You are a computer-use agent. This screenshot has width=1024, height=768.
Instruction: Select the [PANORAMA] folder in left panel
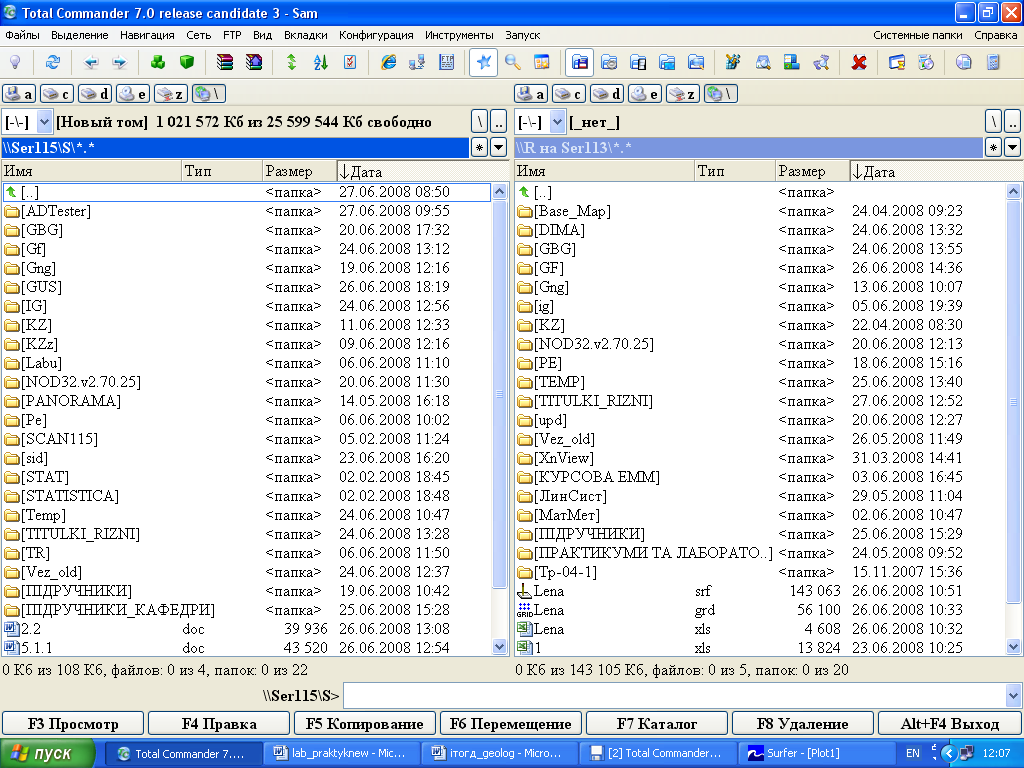click(71, 400)
